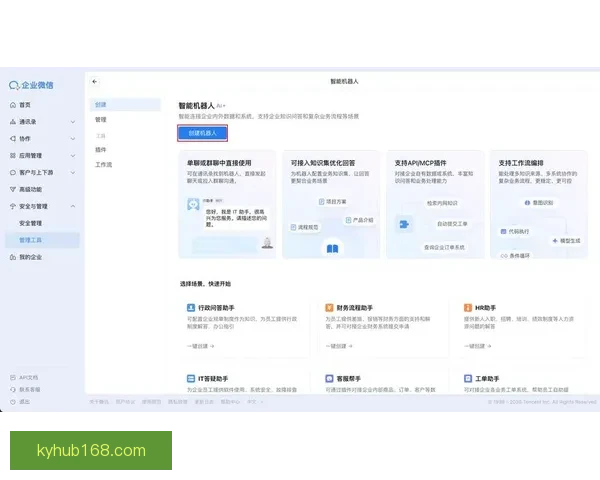Expand the 应用管理 chevron
Viewport: 600px width, 480px height.
point(73,155)
